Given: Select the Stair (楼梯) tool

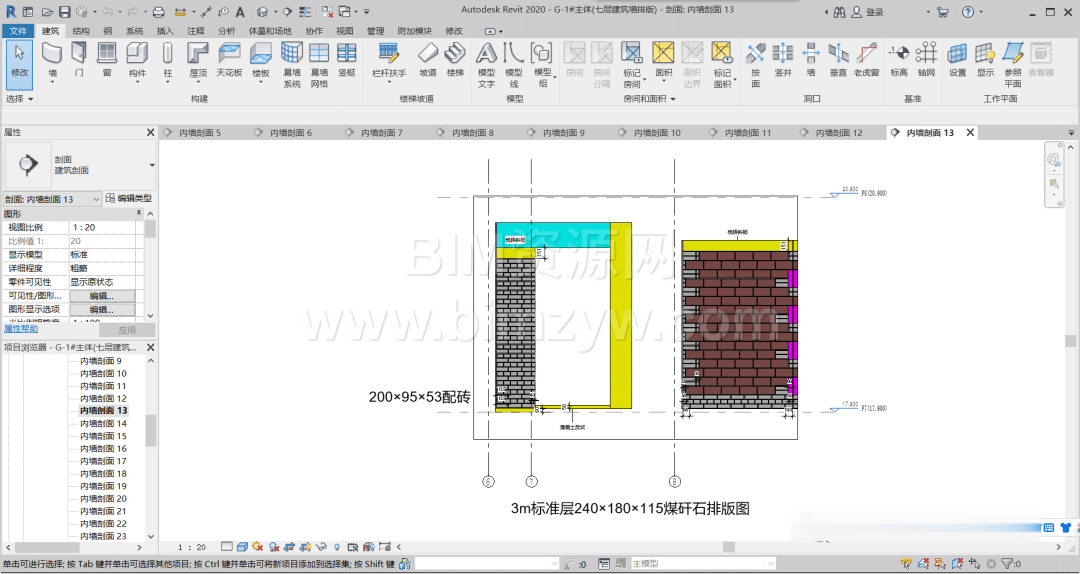Looking at the screenshot, I should tap(455, 59).
